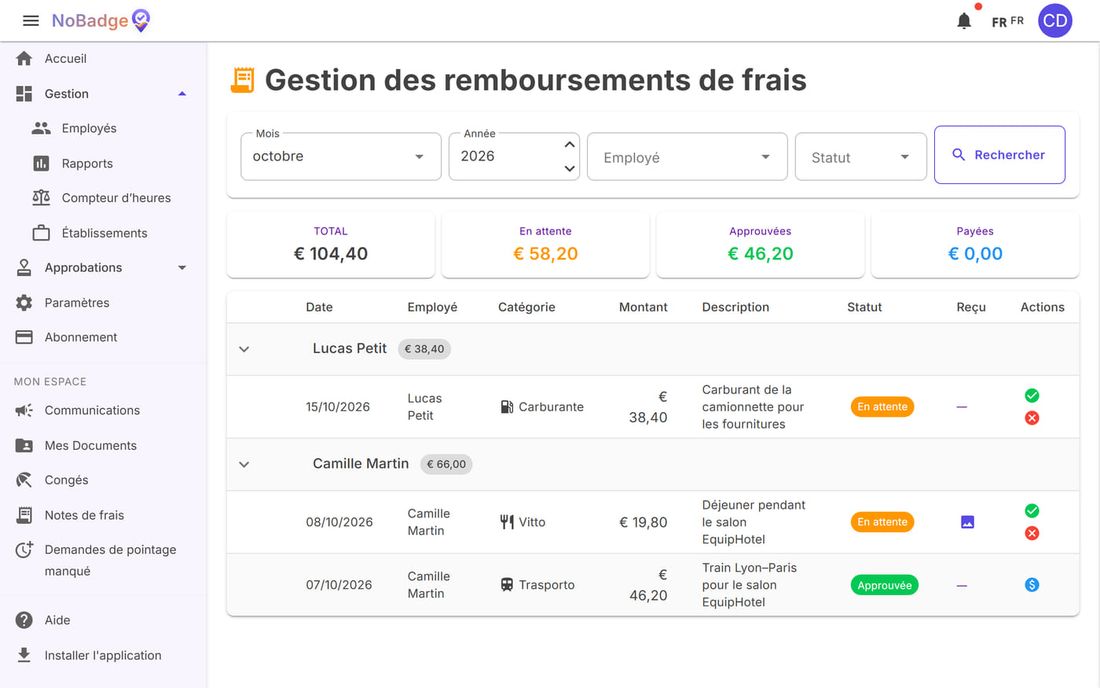Click the Statut column header
This screenshot has height=688, width=1100.
coord(864,307)
